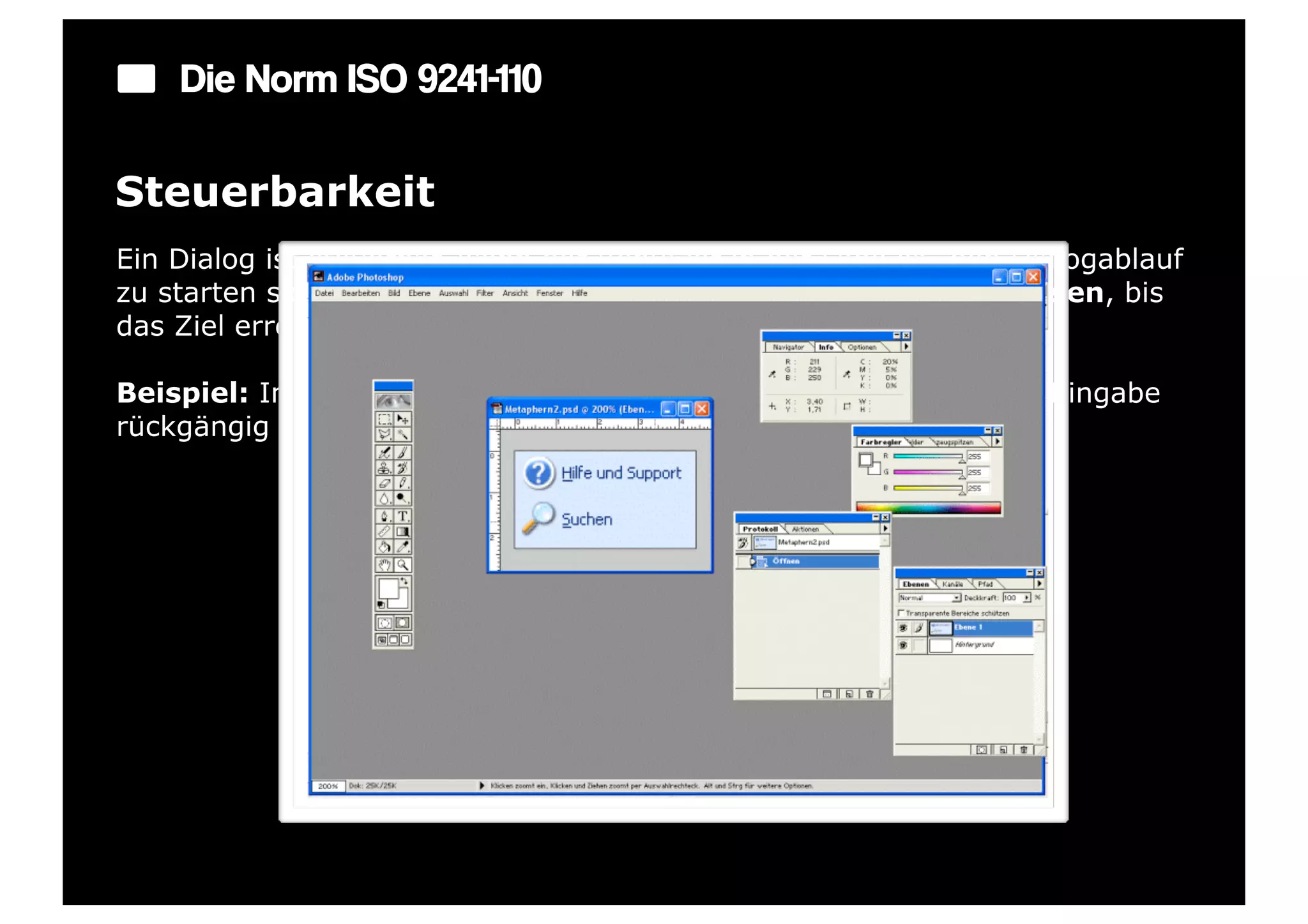
Task: Toggle visibility eye of Ebene 1 layer
Action: tap(903, 628)
